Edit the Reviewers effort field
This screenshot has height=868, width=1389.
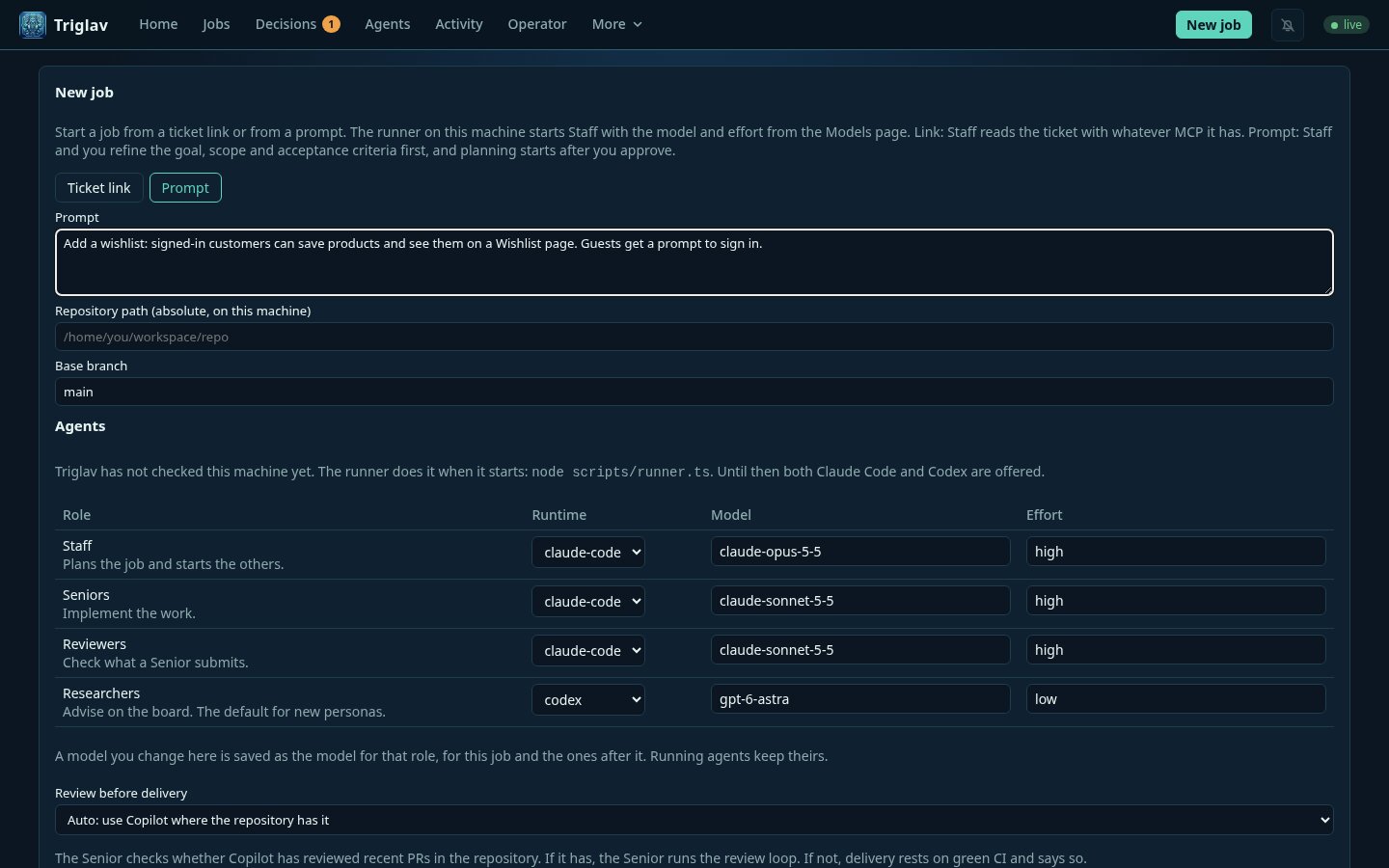pyautogui.click(x=1176, y=650)
